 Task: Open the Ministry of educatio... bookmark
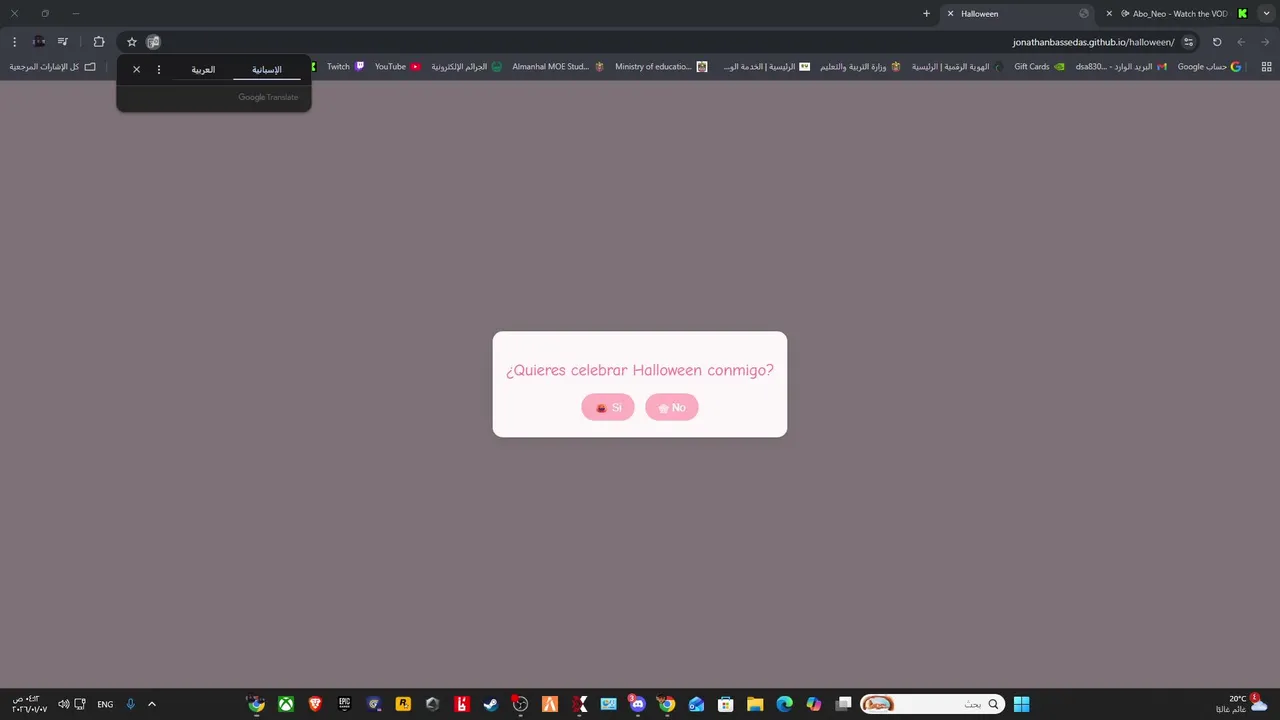tap(661, 67)
